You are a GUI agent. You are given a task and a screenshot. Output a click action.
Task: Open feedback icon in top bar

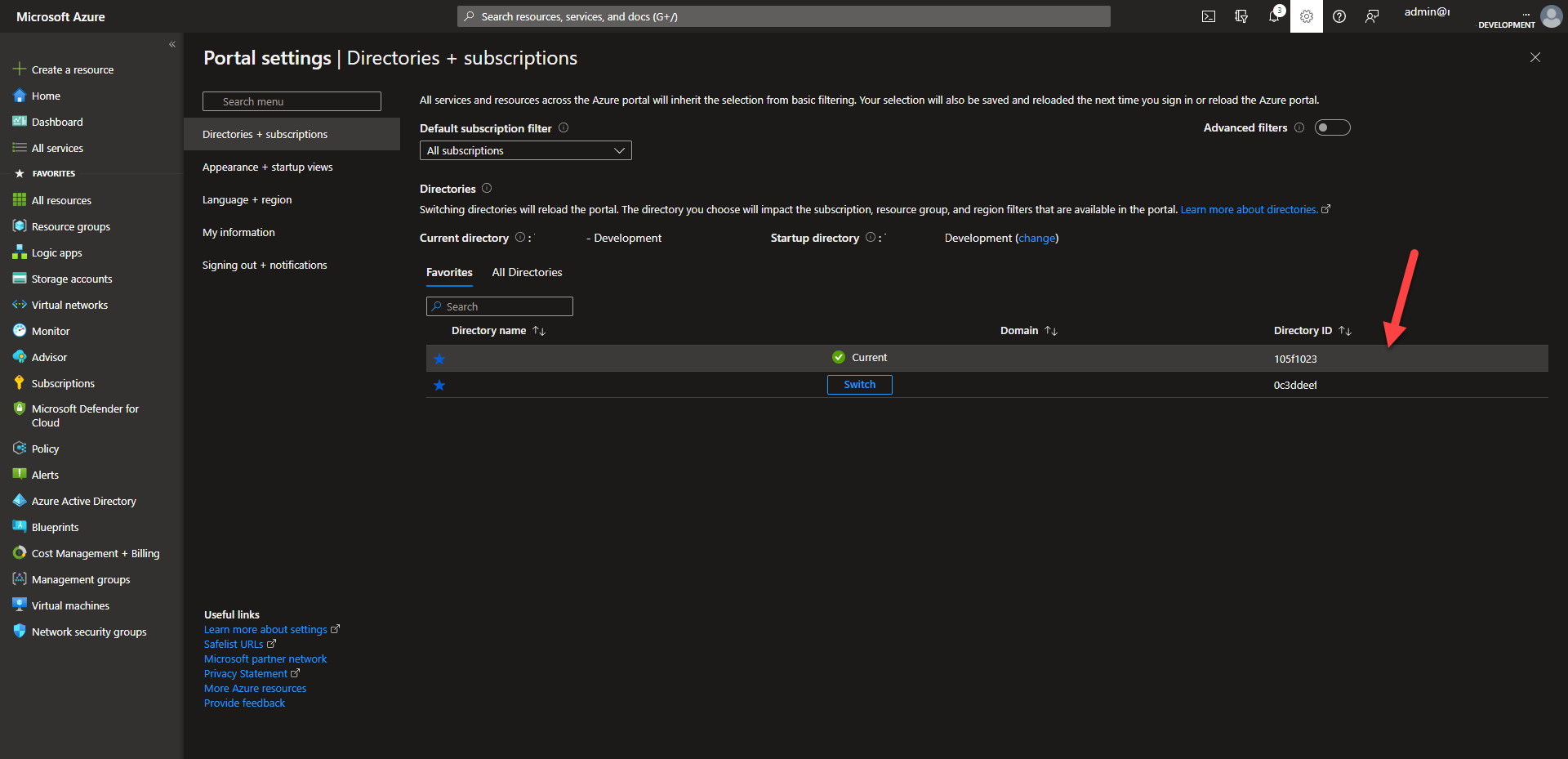click(x=1372, y=16)
